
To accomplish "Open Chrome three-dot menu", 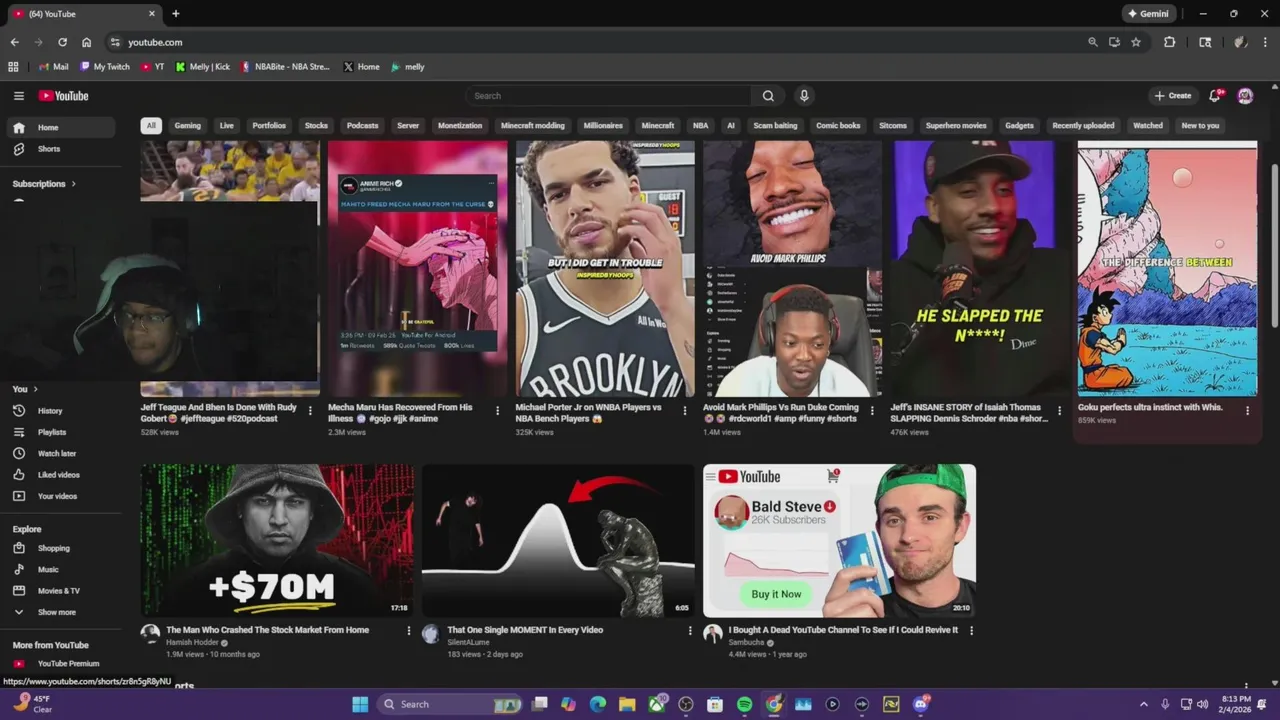I will (1265, 42).
